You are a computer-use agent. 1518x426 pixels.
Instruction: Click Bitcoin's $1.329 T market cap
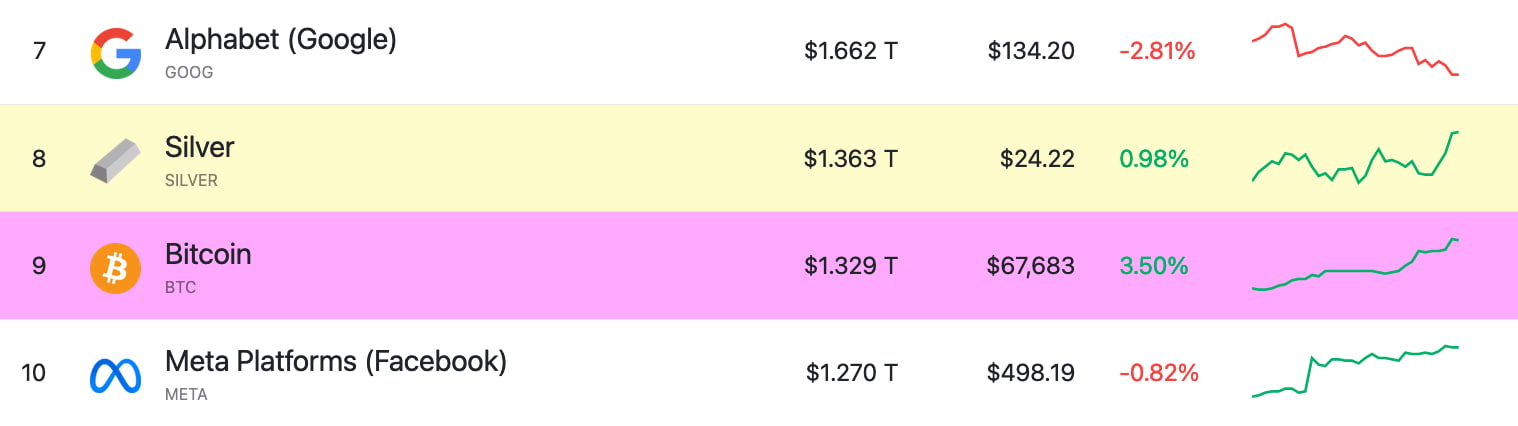(x=851, y=266)
